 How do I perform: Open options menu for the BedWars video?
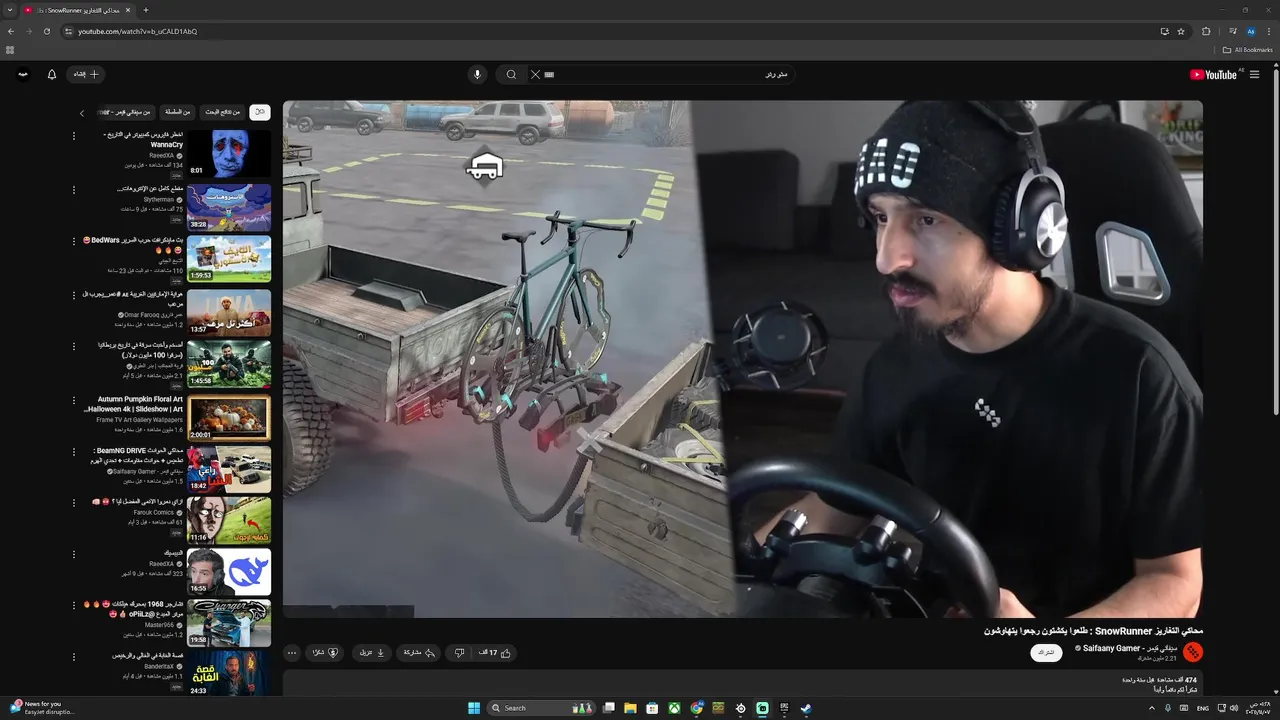point(73,241)
